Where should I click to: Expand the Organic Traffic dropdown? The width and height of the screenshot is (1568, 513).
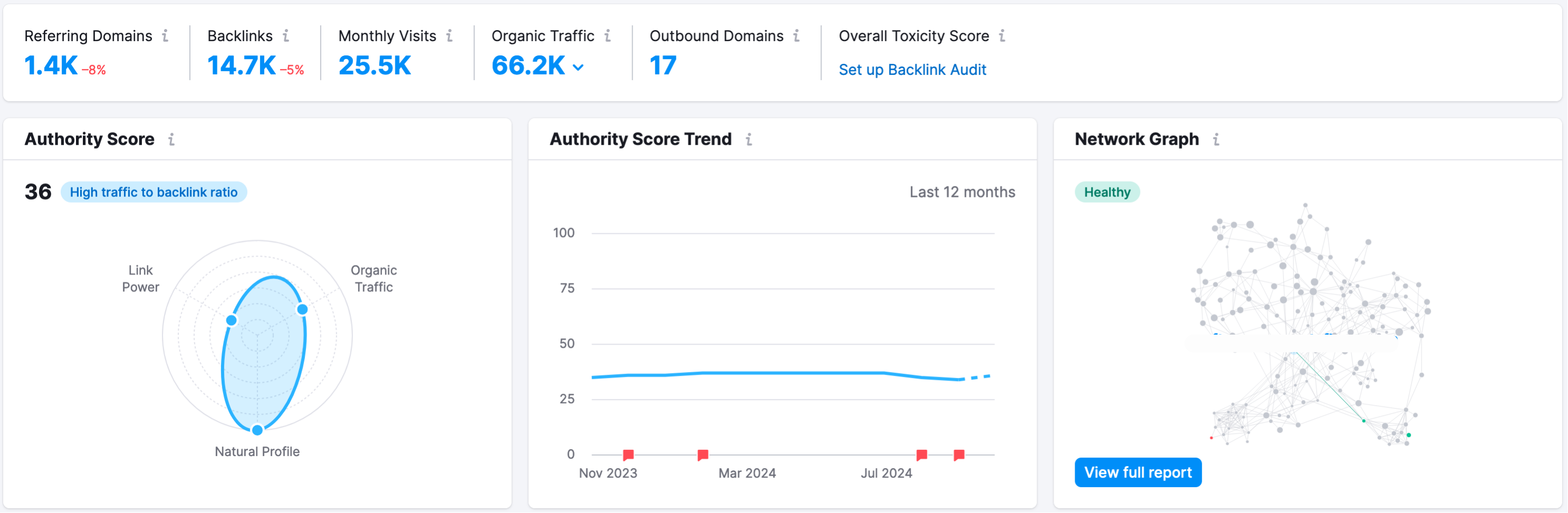[x=578, y=67]
